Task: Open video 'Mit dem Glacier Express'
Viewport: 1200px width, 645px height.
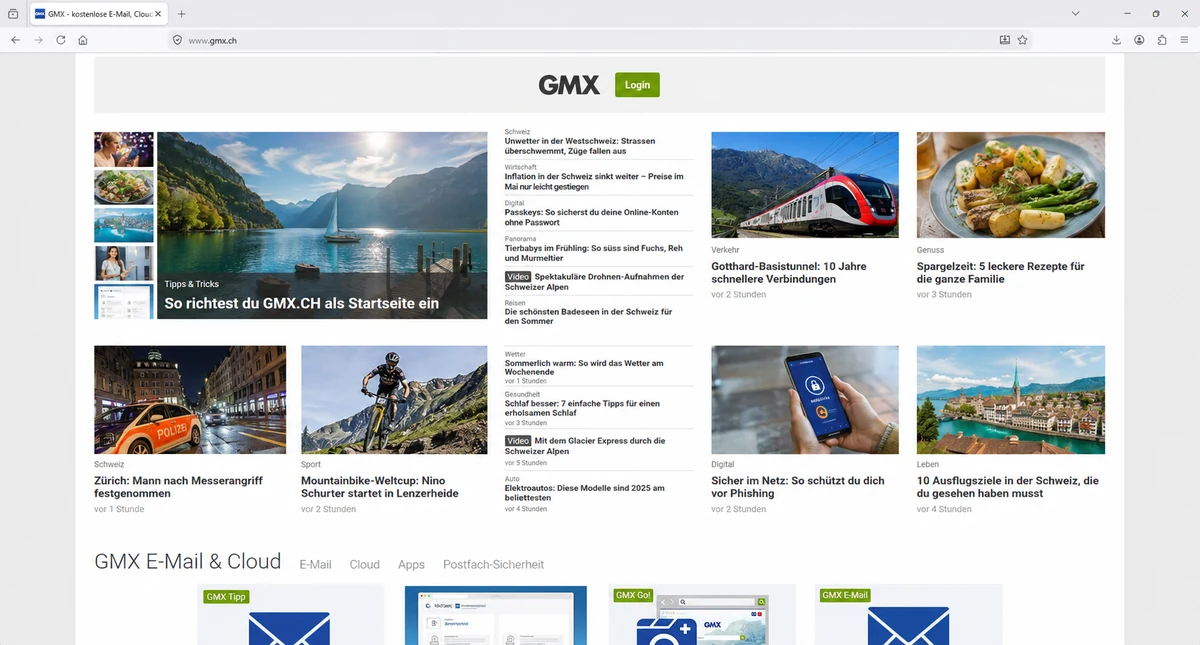Action: pyautogui.click(x=585, y=446)
